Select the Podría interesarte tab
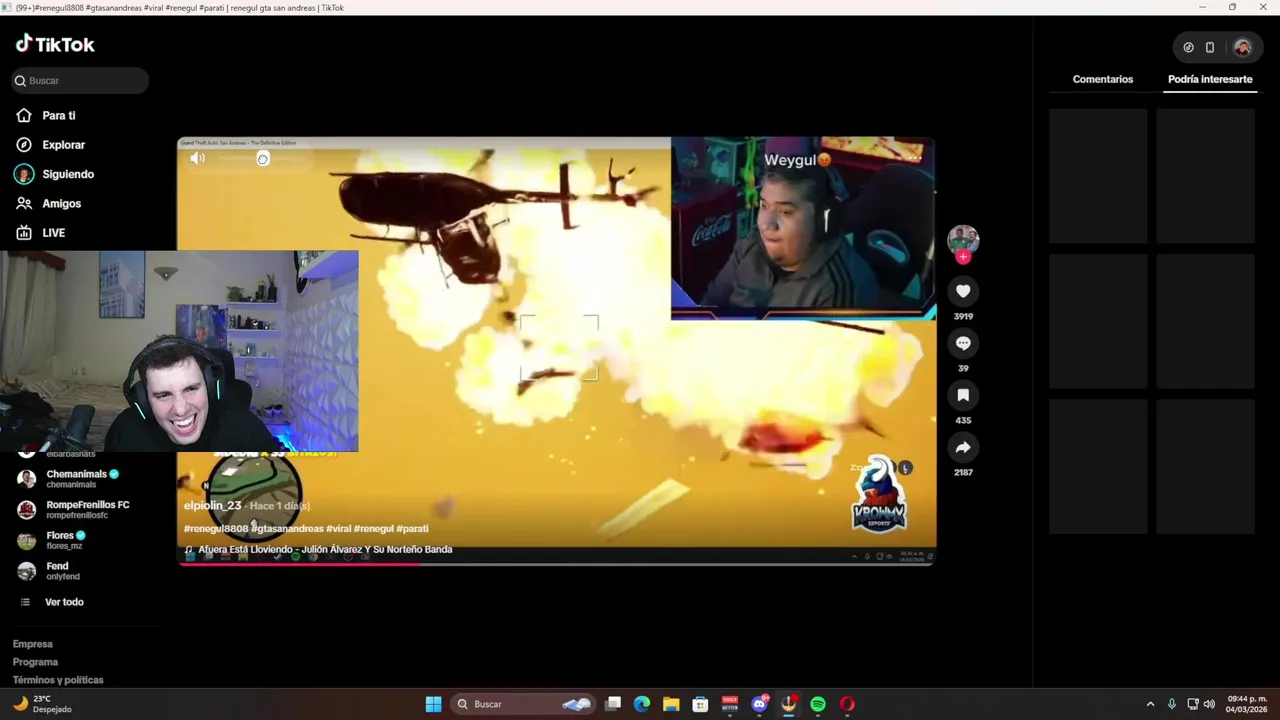Viewport: 1280px width, 720px height. coord(1210,79)
